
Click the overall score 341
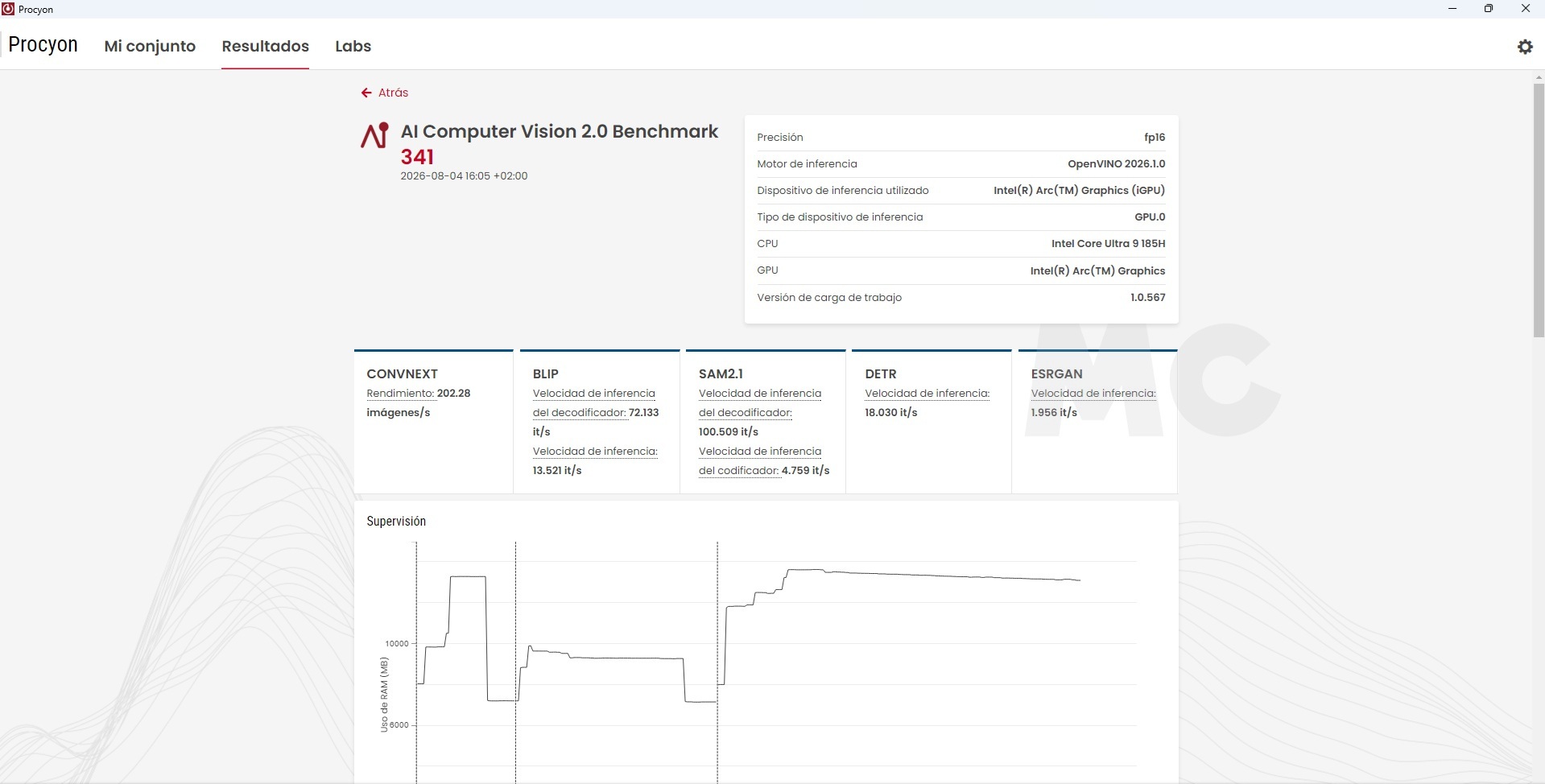click(417, 157)
